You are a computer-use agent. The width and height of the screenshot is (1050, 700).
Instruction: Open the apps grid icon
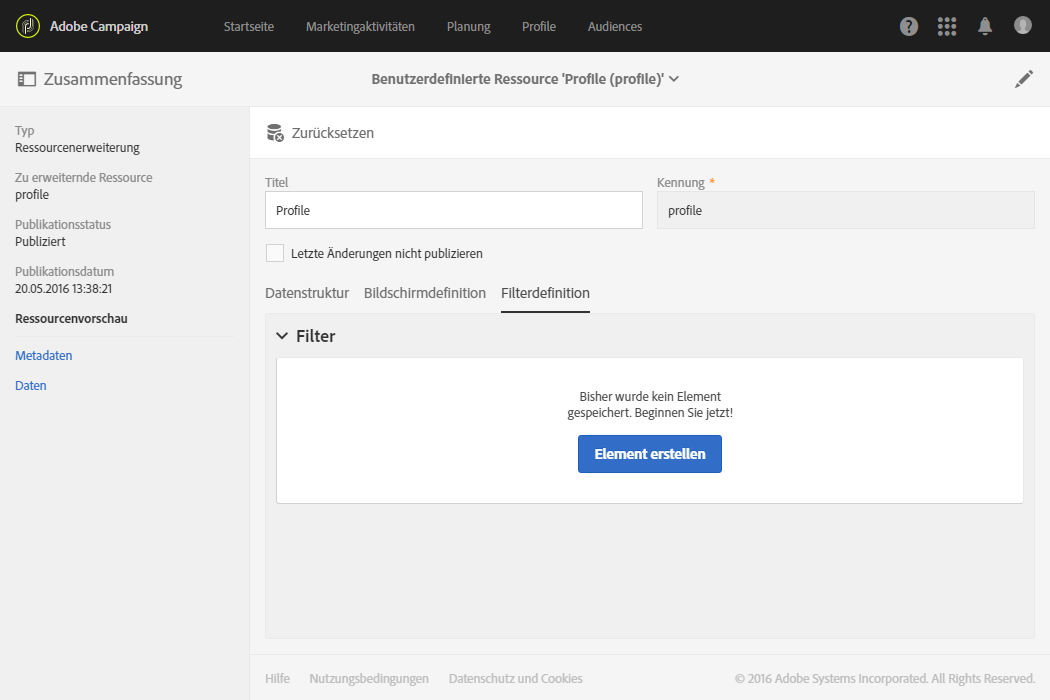point(947,27)
